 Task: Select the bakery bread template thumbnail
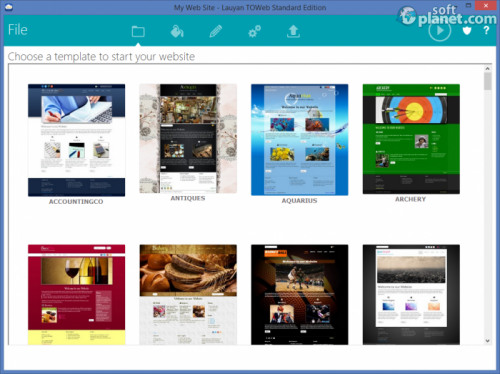pos(188,295)
